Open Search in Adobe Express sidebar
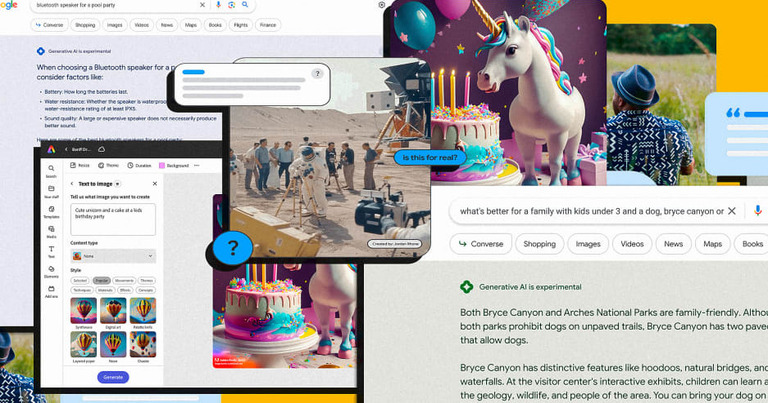 click(x=51, y=171)
